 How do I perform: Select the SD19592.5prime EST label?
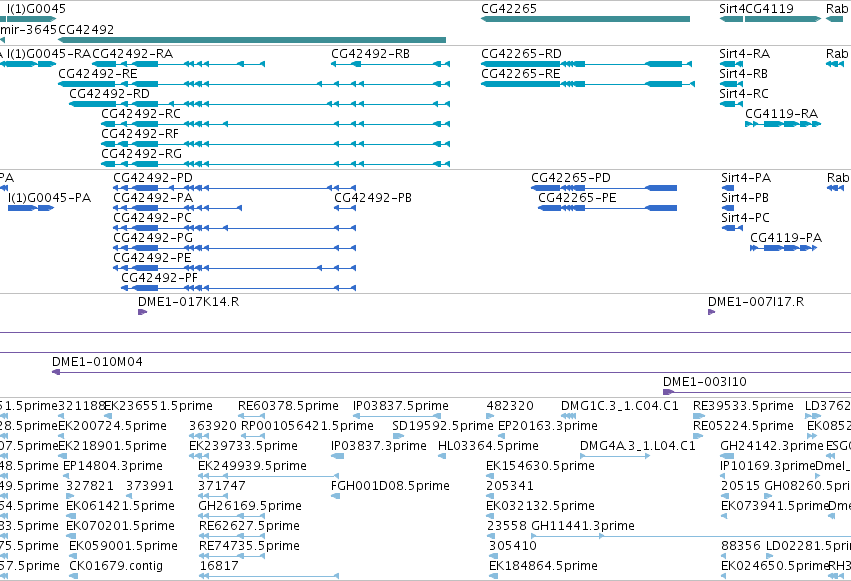(443, 426)
